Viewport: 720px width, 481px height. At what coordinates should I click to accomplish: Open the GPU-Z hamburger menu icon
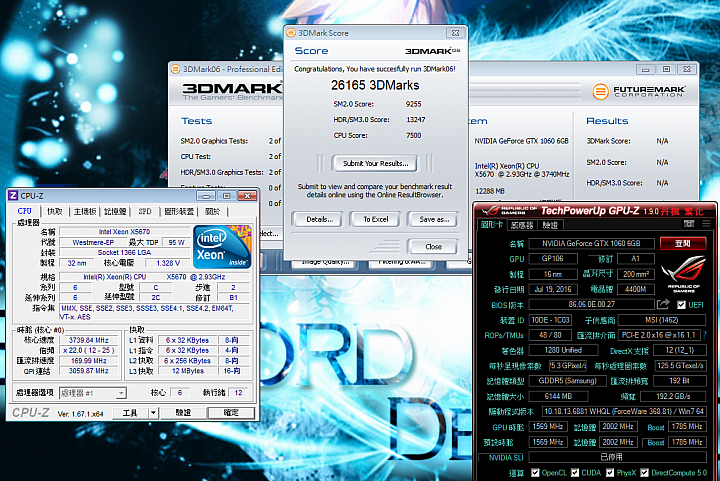(x=706, y=224)
